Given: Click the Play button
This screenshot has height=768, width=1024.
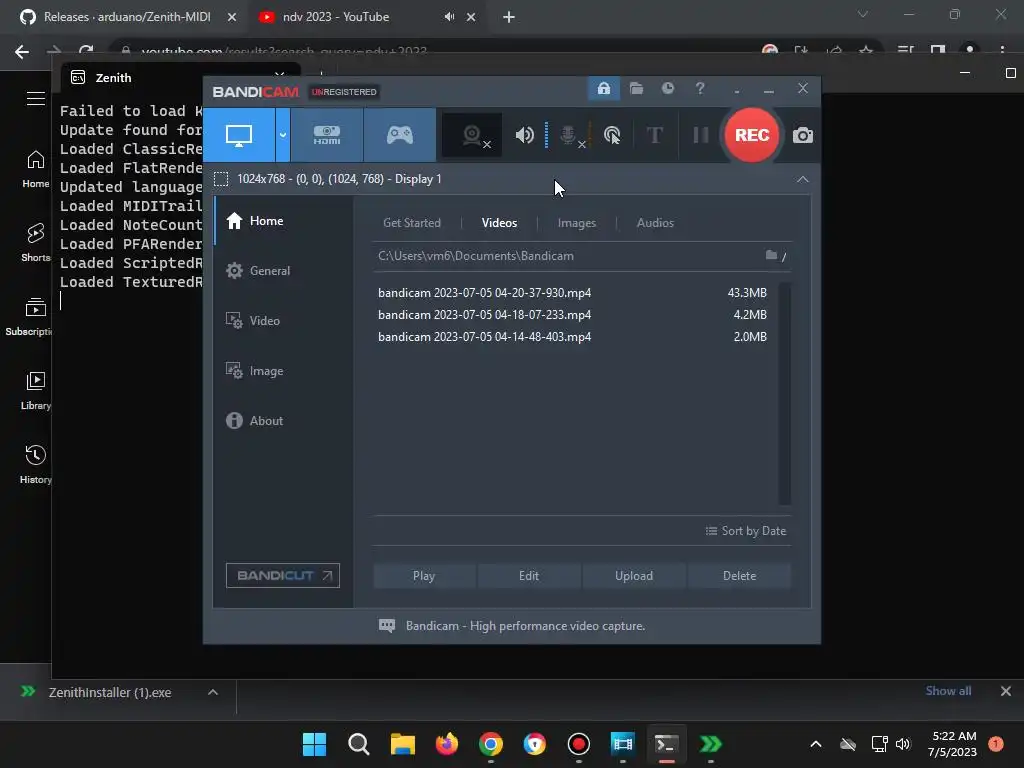Looking at the screenshot, I should pos(424,576).
